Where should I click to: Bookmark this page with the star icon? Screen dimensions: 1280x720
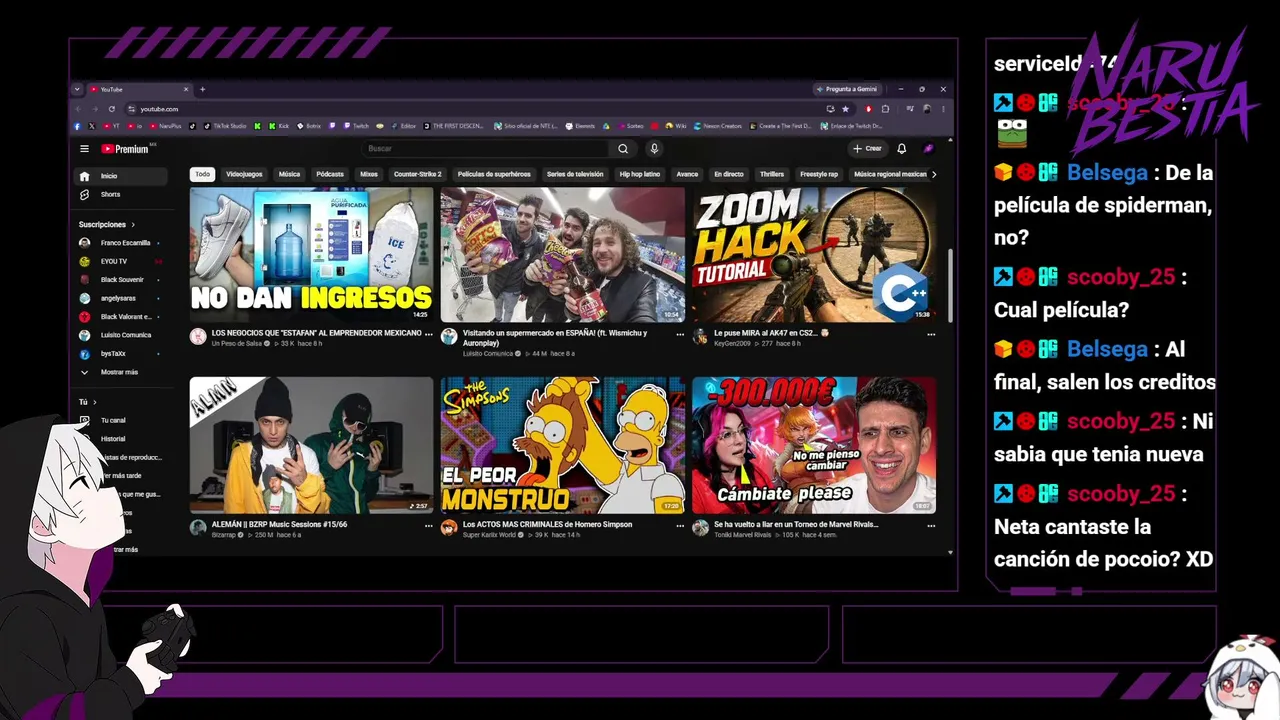tap(845, 108)
